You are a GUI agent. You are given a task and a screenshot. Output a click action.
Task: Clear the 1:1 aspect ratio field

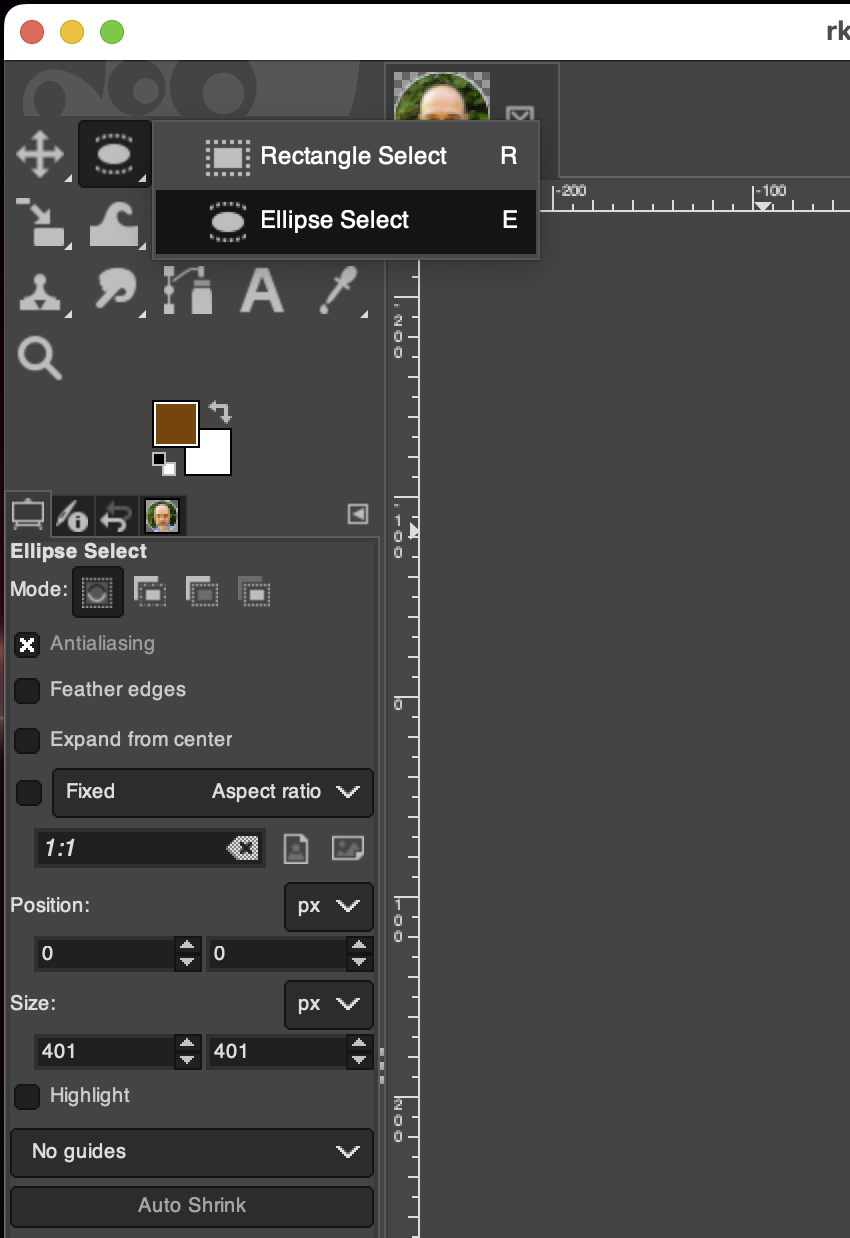pos(242,849)
